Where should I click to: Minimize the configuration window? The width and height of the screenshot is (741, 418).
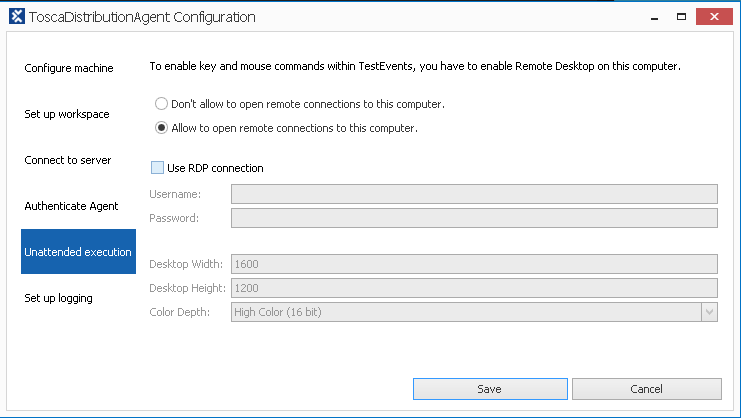pos(651,17)
